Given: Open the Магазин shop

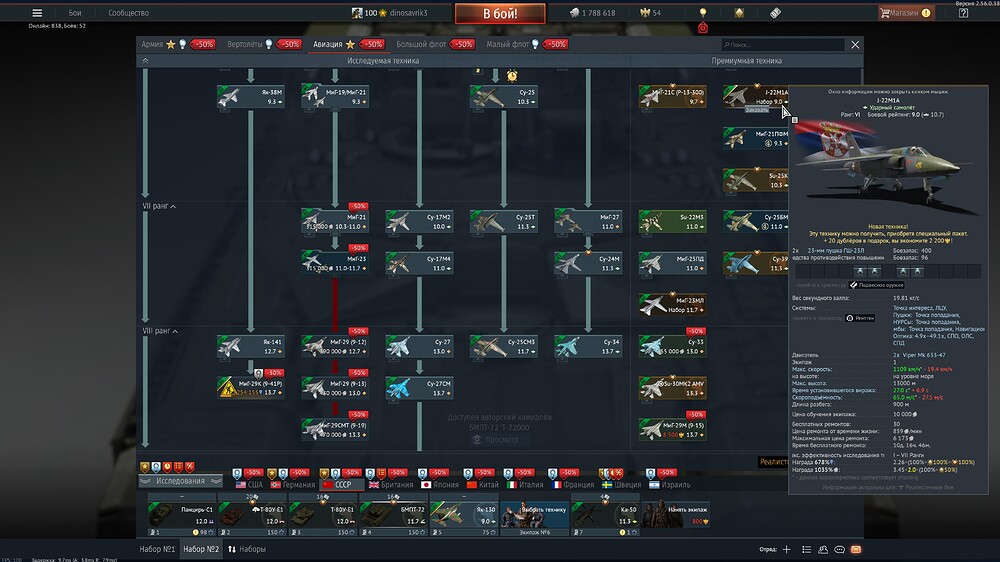Looking at the screenshot, I should 905,13.
